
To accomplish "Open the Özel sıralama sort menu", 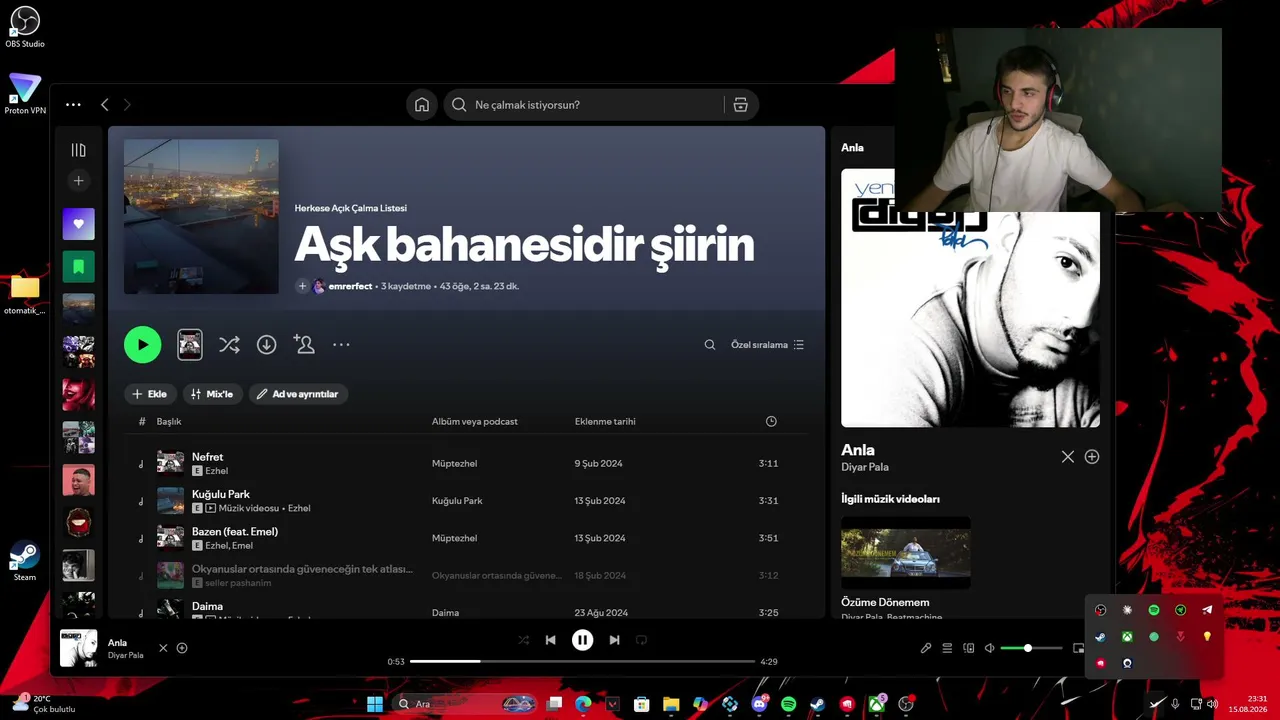I will pyautogui.click(x=768, y=345).
